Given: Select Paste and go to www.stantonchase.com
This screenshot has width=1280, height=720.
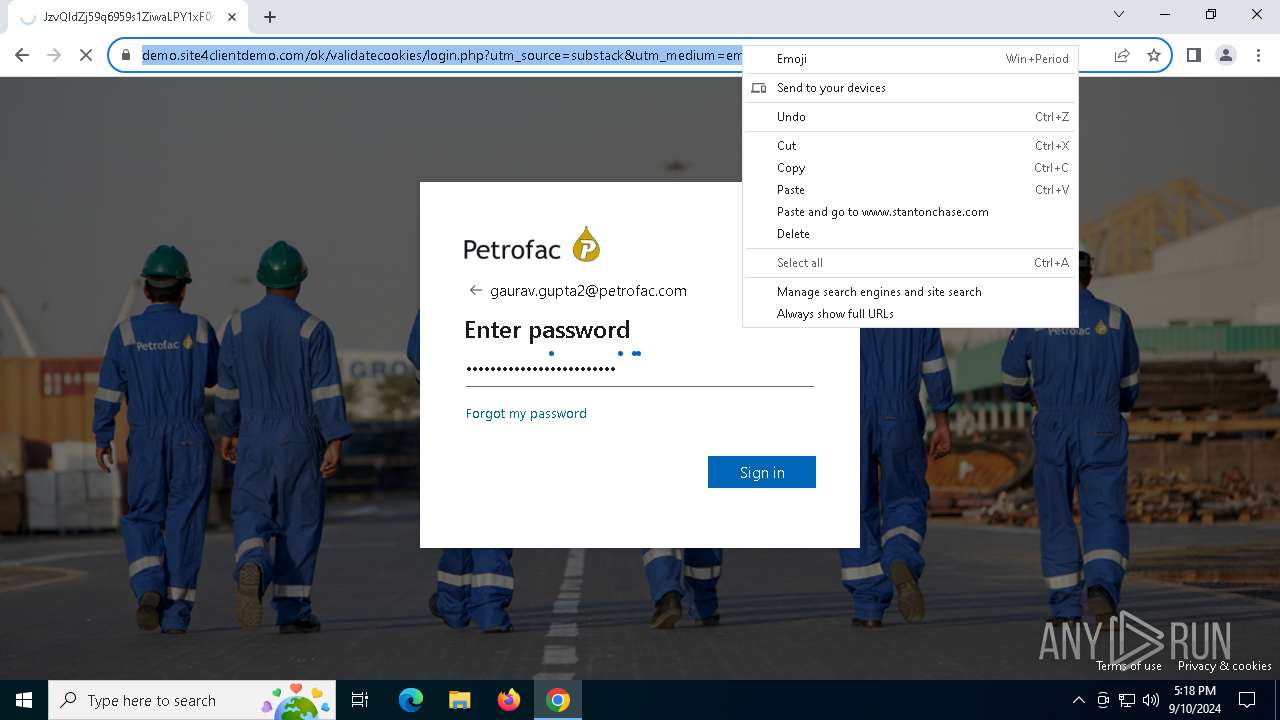Looking at the screenshot, I should pos(910,212).
